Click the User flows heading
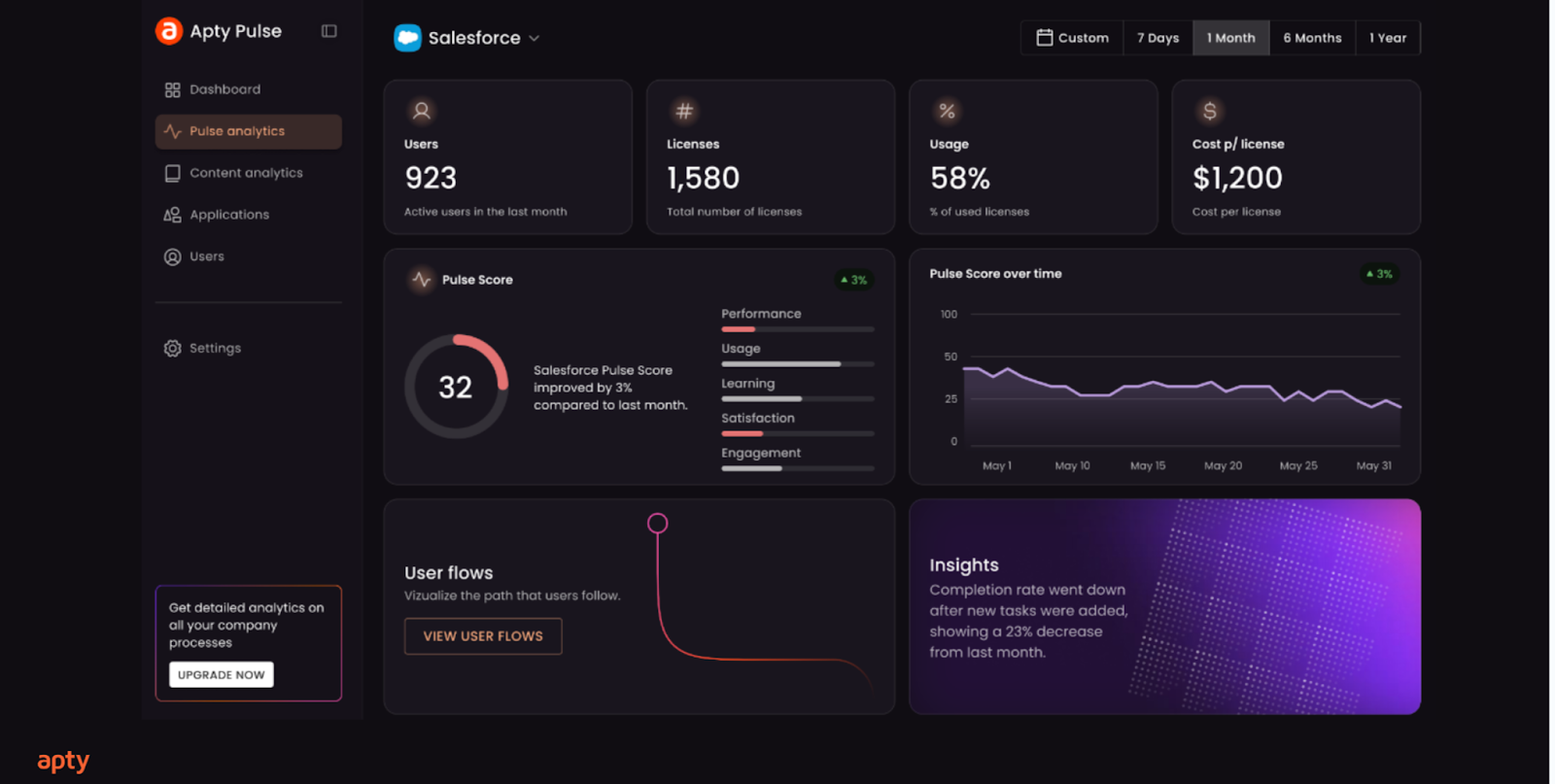1555x784 pixels. pyautogui.click(x=449, y=573)
